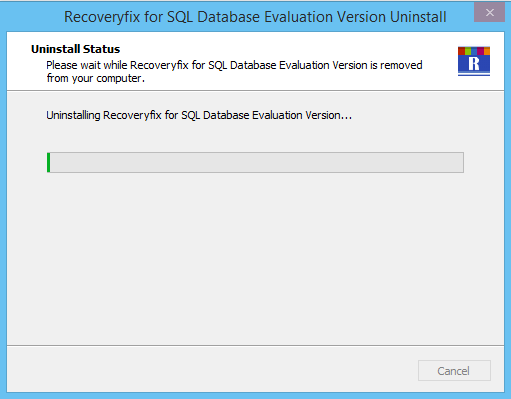Select the Uninstall Status heading
The width and height of the screenshot is (511, 399).
tap(75, 49)
